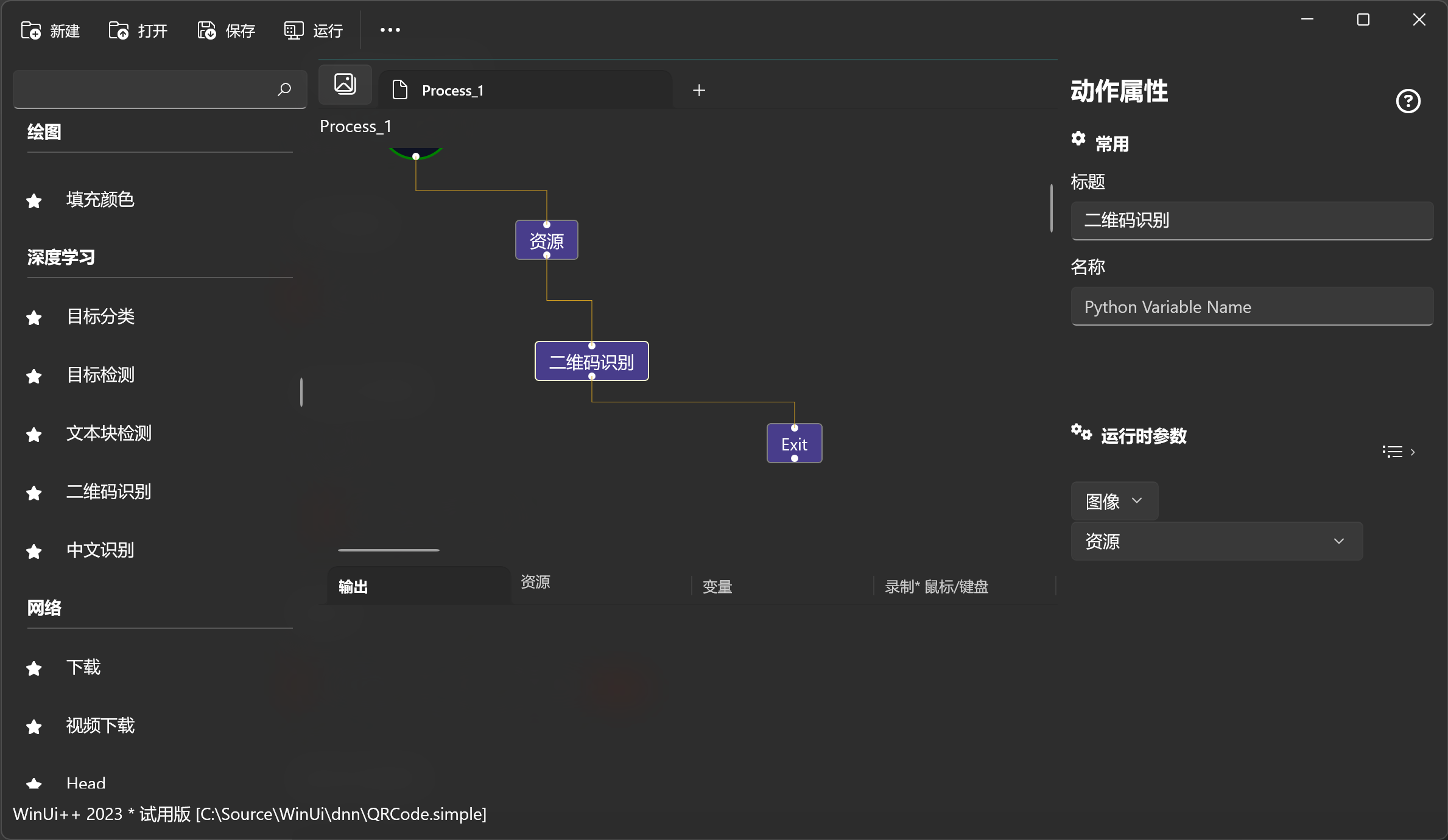The height and width of the screenshot is (840, 1448).
Task: Switch to the 录制 鼠标/键盘 tab
Action: click(936, 587)
